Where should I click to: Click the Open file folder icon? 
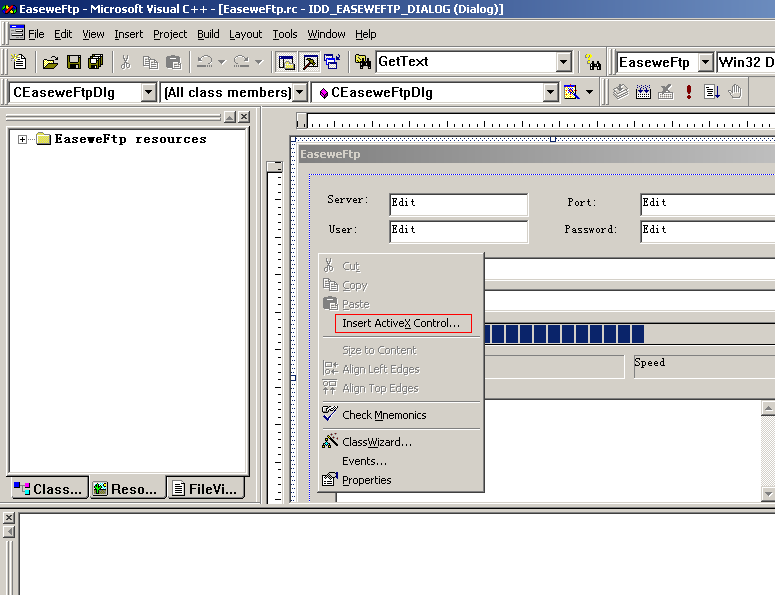pos(50,62)
